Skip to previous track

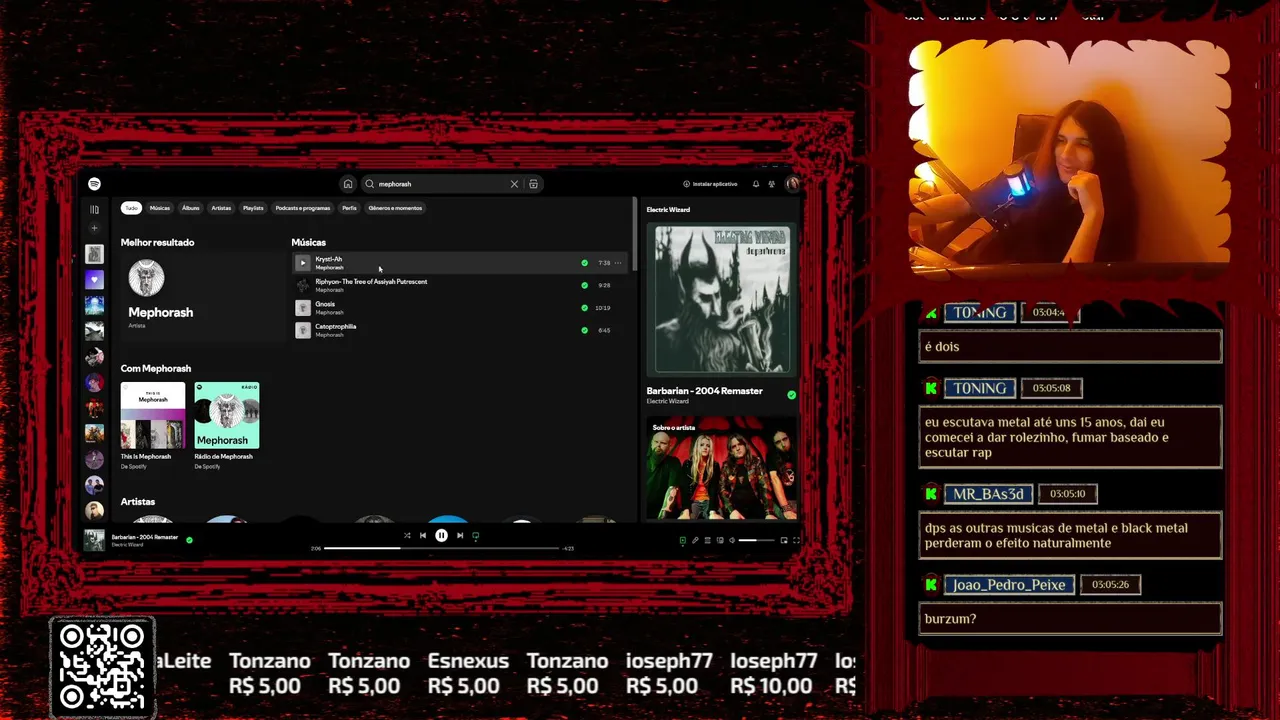coord(423,536)
